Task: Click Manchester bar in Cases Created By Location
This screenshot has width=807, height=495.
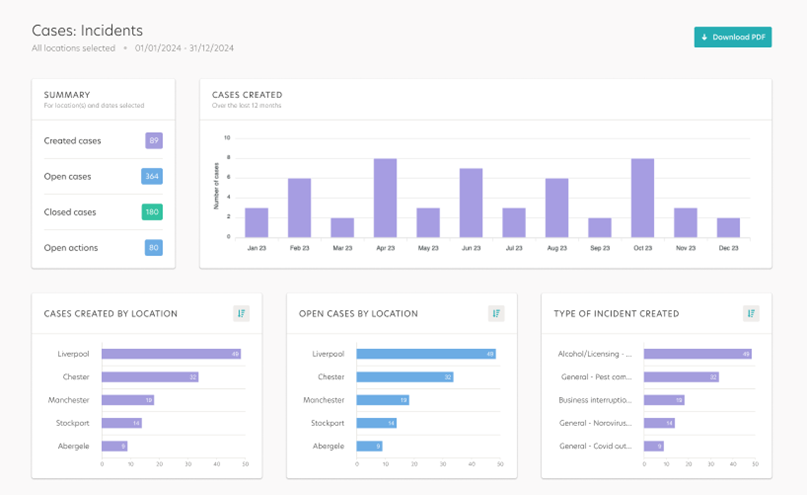Action: [x=128, y=400]
